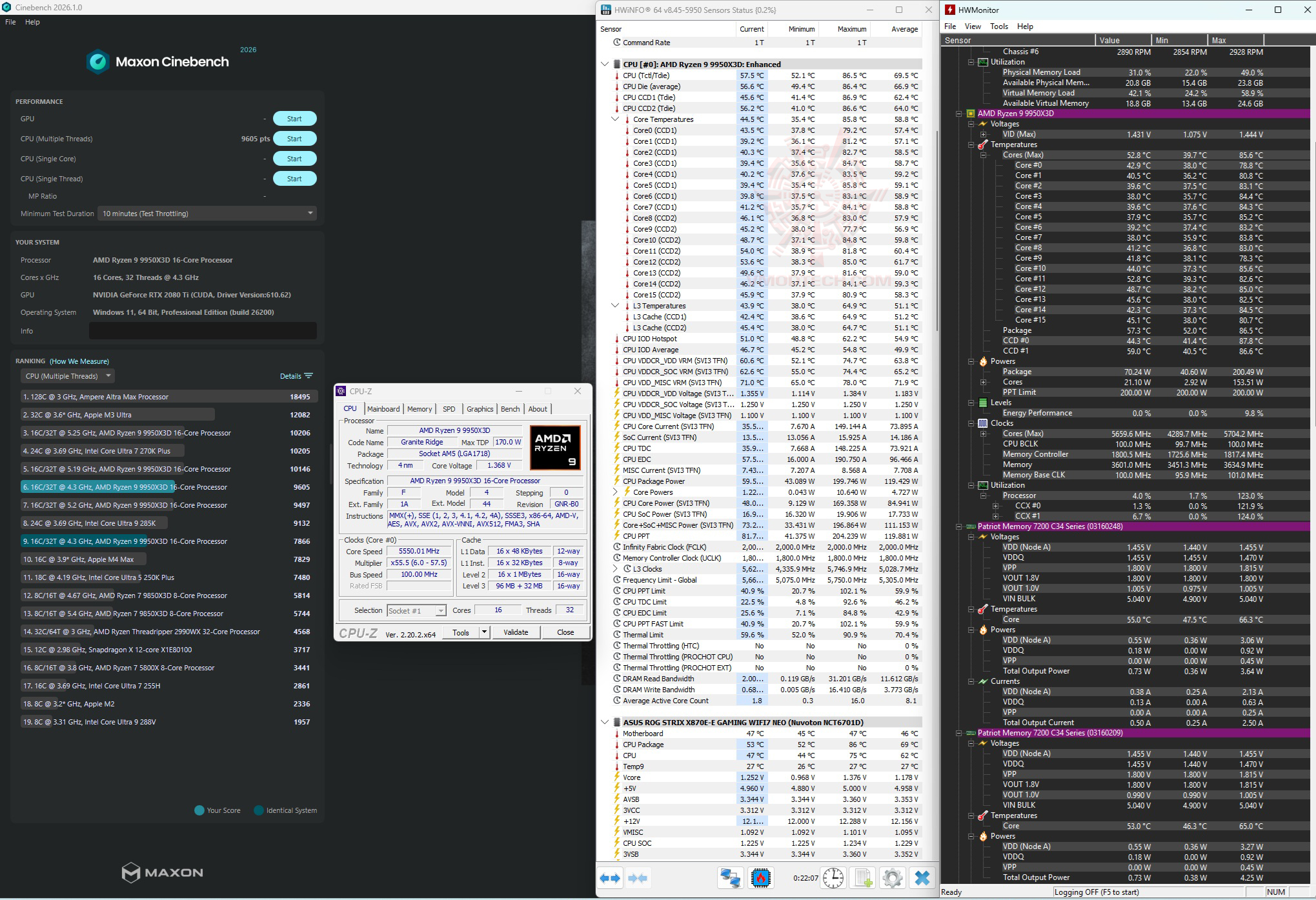
Task: Open Minimum Test Duration dropdown in Cinebench
Action: pyautogui.click(x=207, y=214)
